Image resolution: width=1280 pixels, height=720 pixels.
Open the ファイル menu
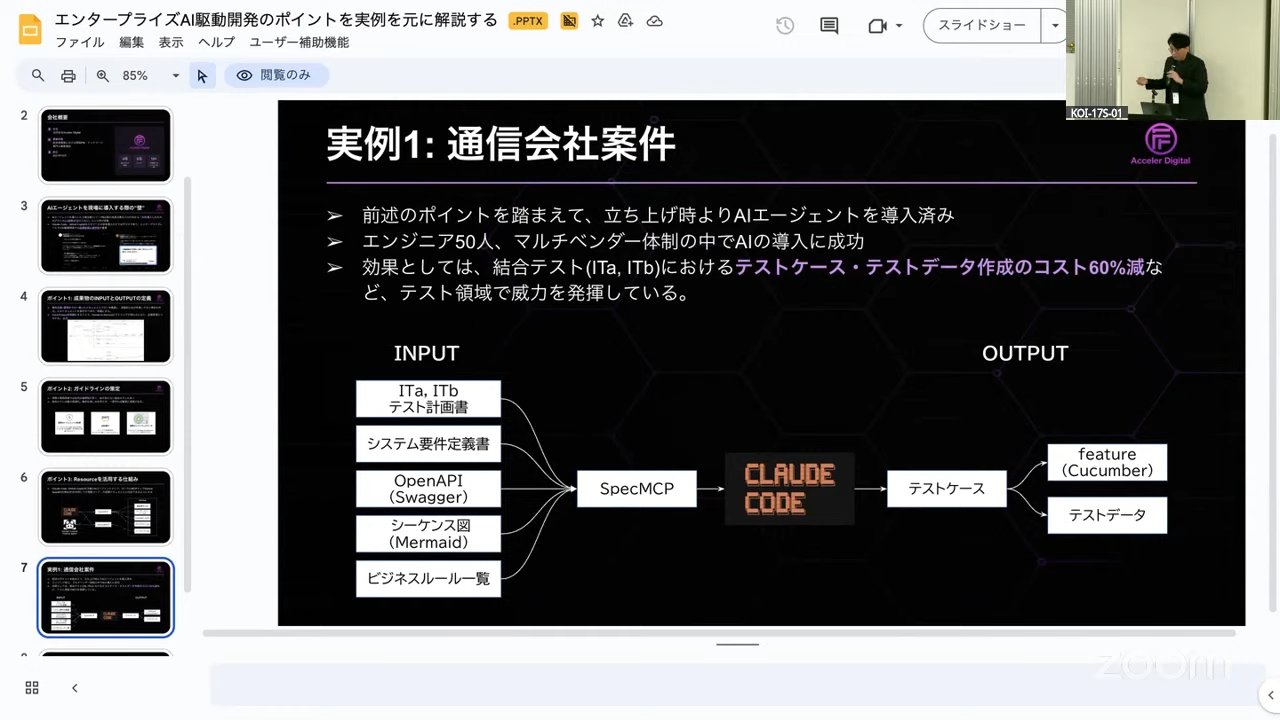pos(79,42)
